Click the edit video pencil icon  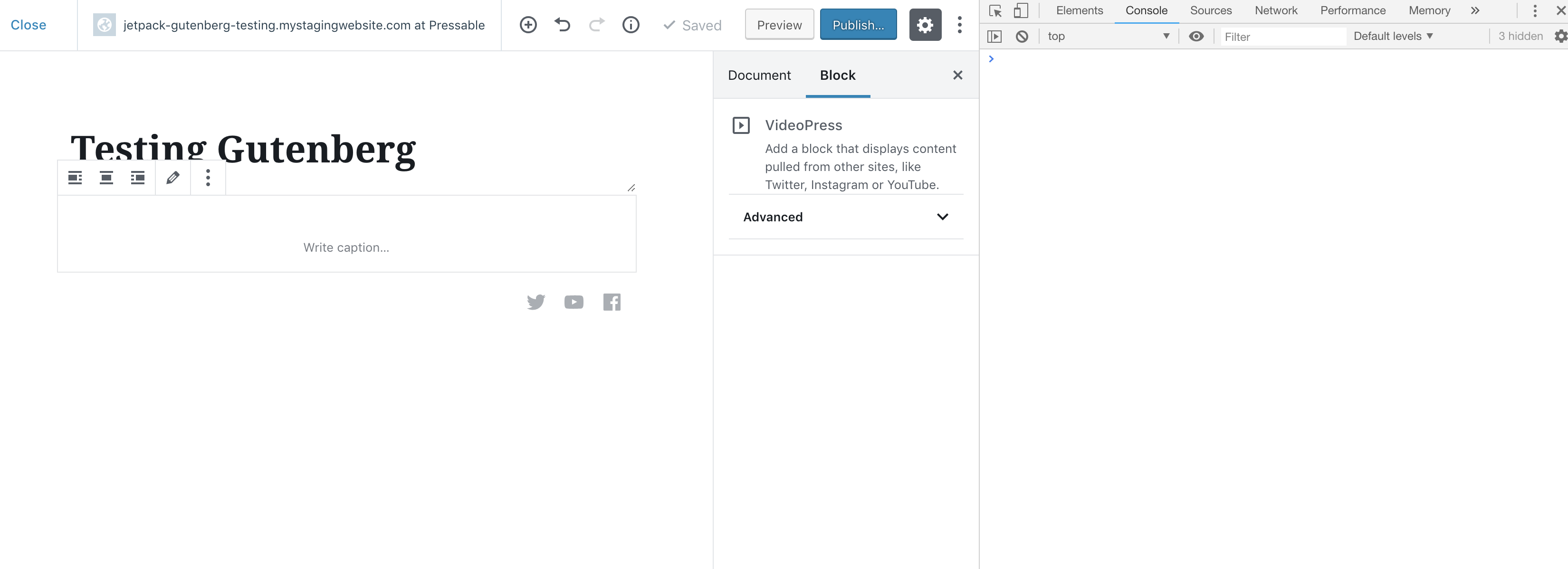(173, 178)
